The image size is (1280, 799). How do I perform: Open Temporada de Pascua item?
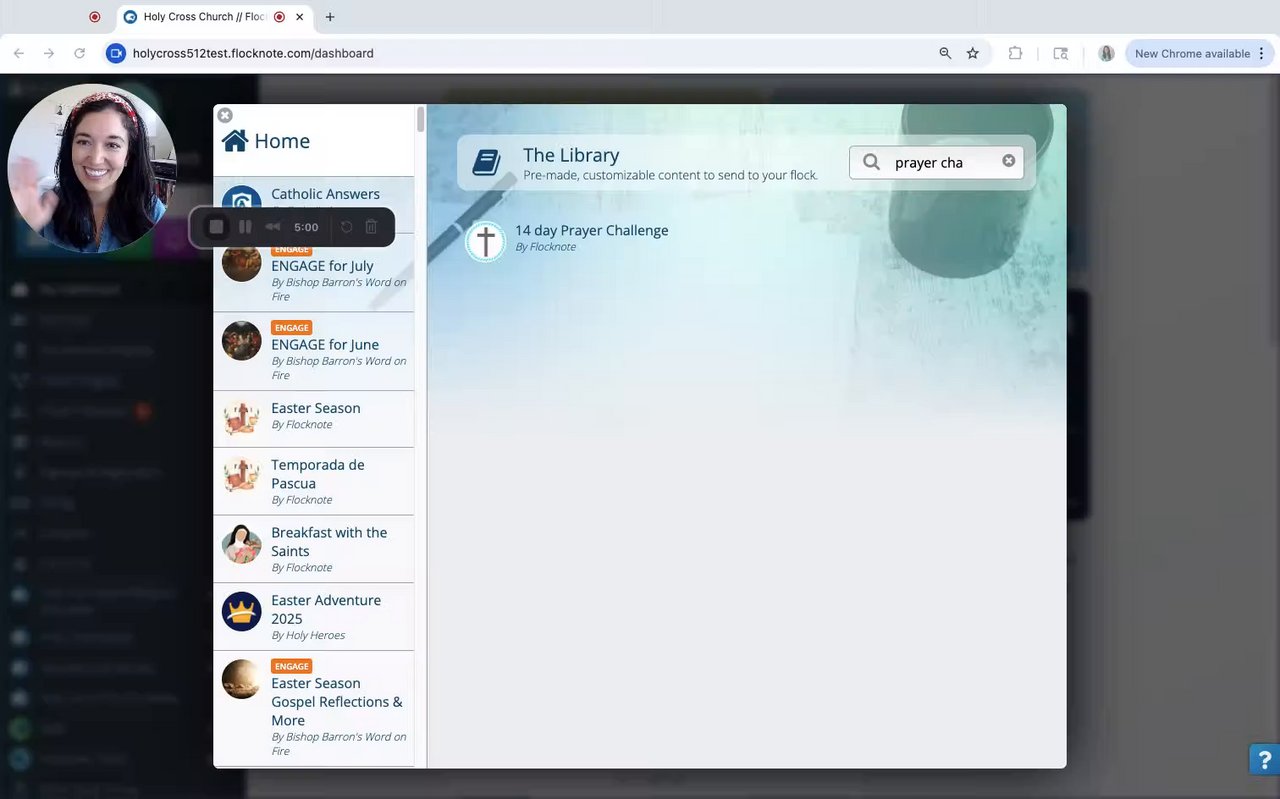click(x=314, y=482)
